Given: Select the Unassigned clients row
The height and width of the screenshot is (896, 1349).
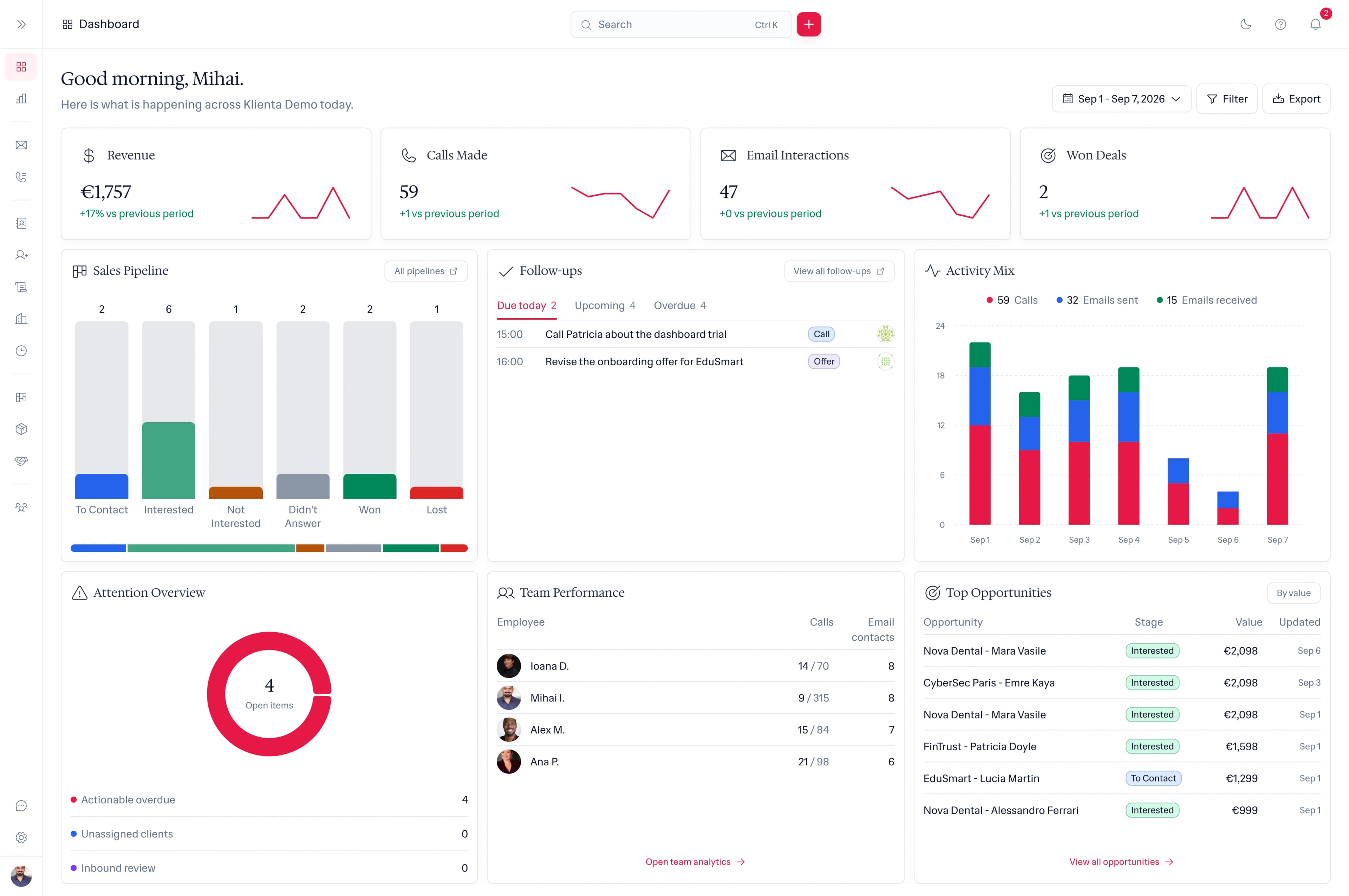Looking at the screenshot, I should click(269, 834).
